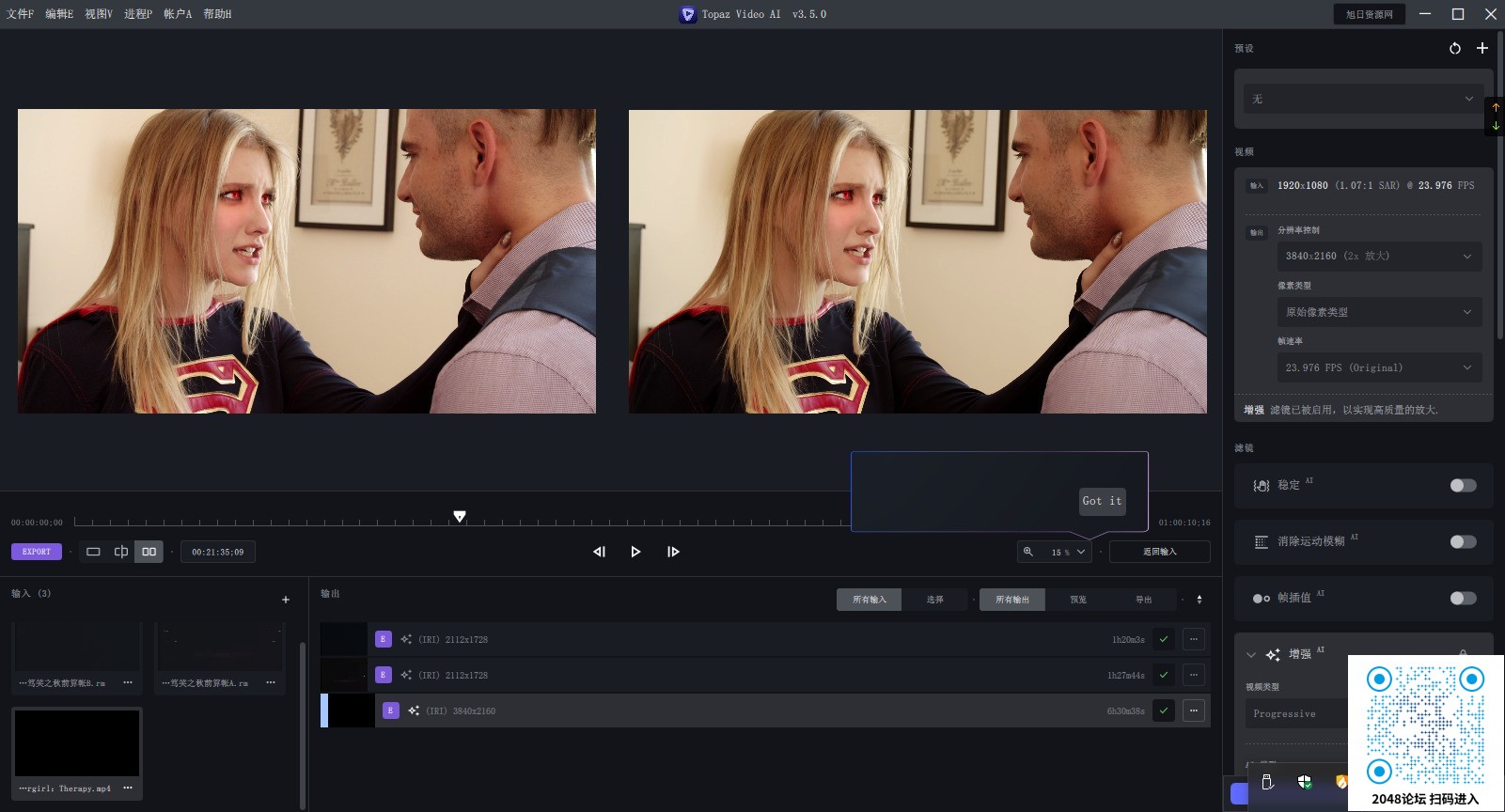Open the 视图V menu
Image resolution: width=1505 pixels, height=812 pixels.
(99, 14)
